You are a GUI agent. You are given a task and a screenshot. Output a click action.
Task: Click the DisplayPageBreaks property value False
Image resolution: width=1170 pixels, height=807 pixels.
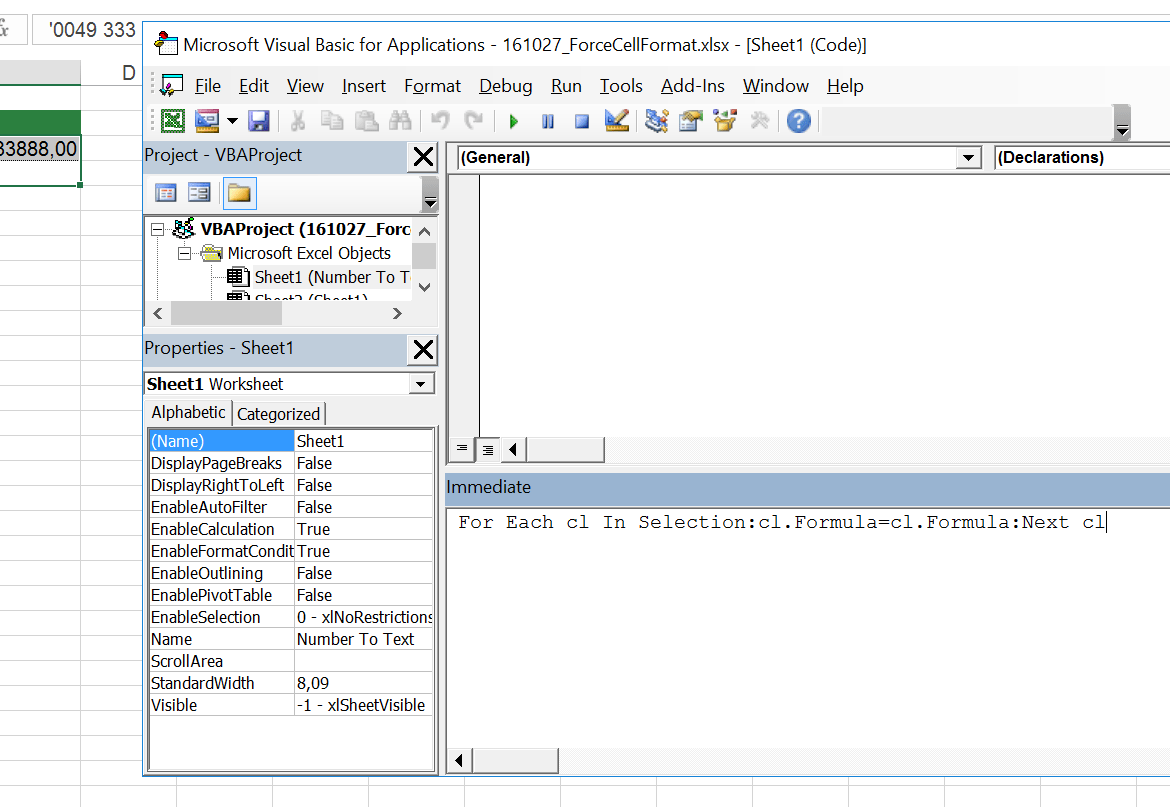(363, 463)
